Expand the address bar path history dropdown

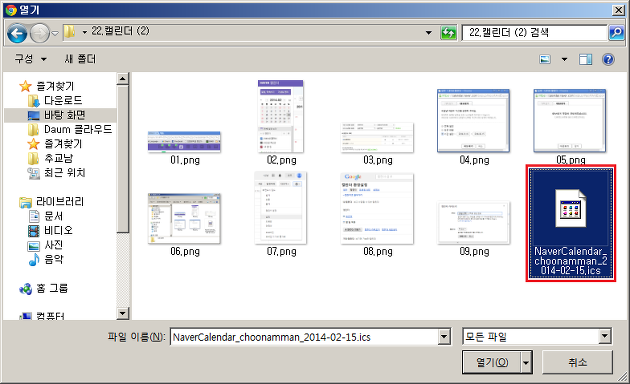[x=429, y=33]
